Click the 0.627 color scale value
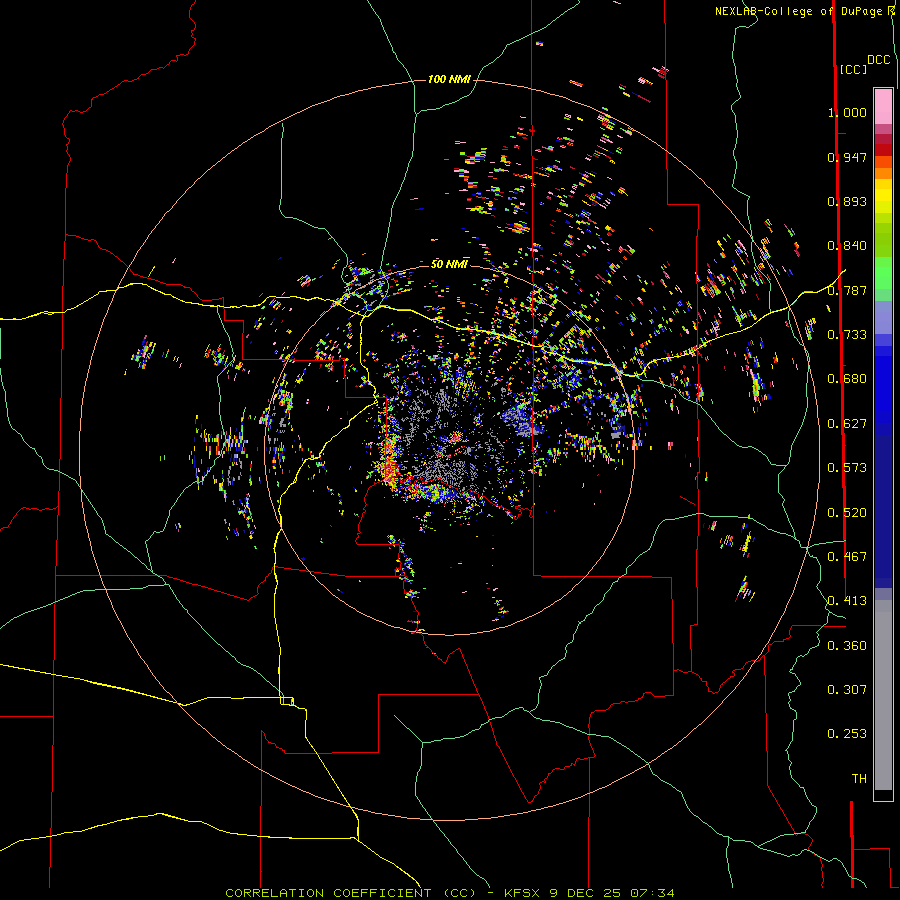This screenshot has height=900, width=900. click(847, 424)
